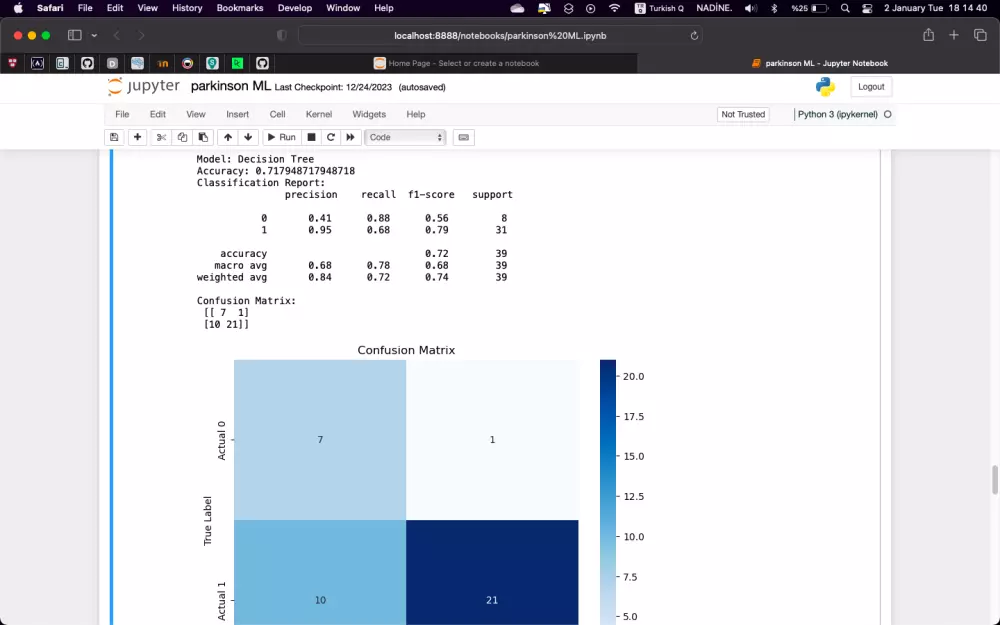The image size is (1000, 625).
Task: Click the heatmap cell showing 7
Action: click(x=320, y=439)
